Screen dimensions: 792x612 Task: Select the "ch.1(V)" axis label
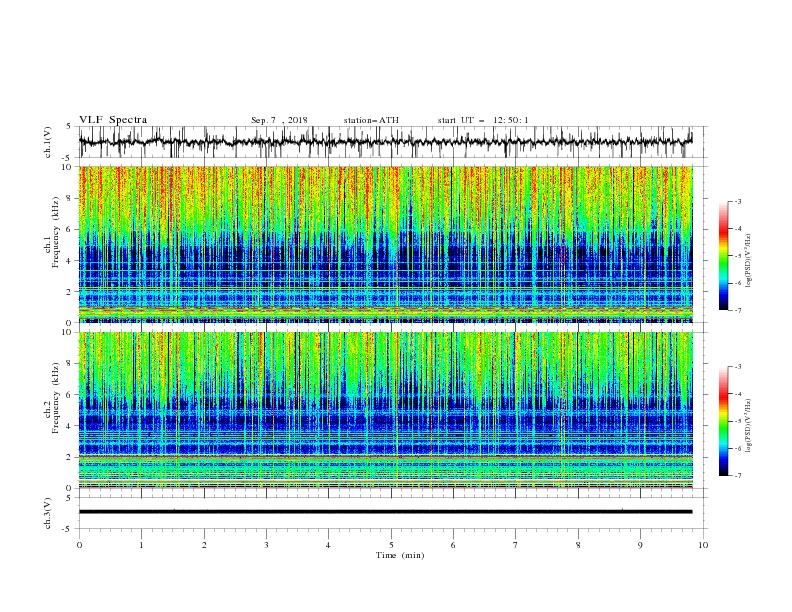(48, 142)
